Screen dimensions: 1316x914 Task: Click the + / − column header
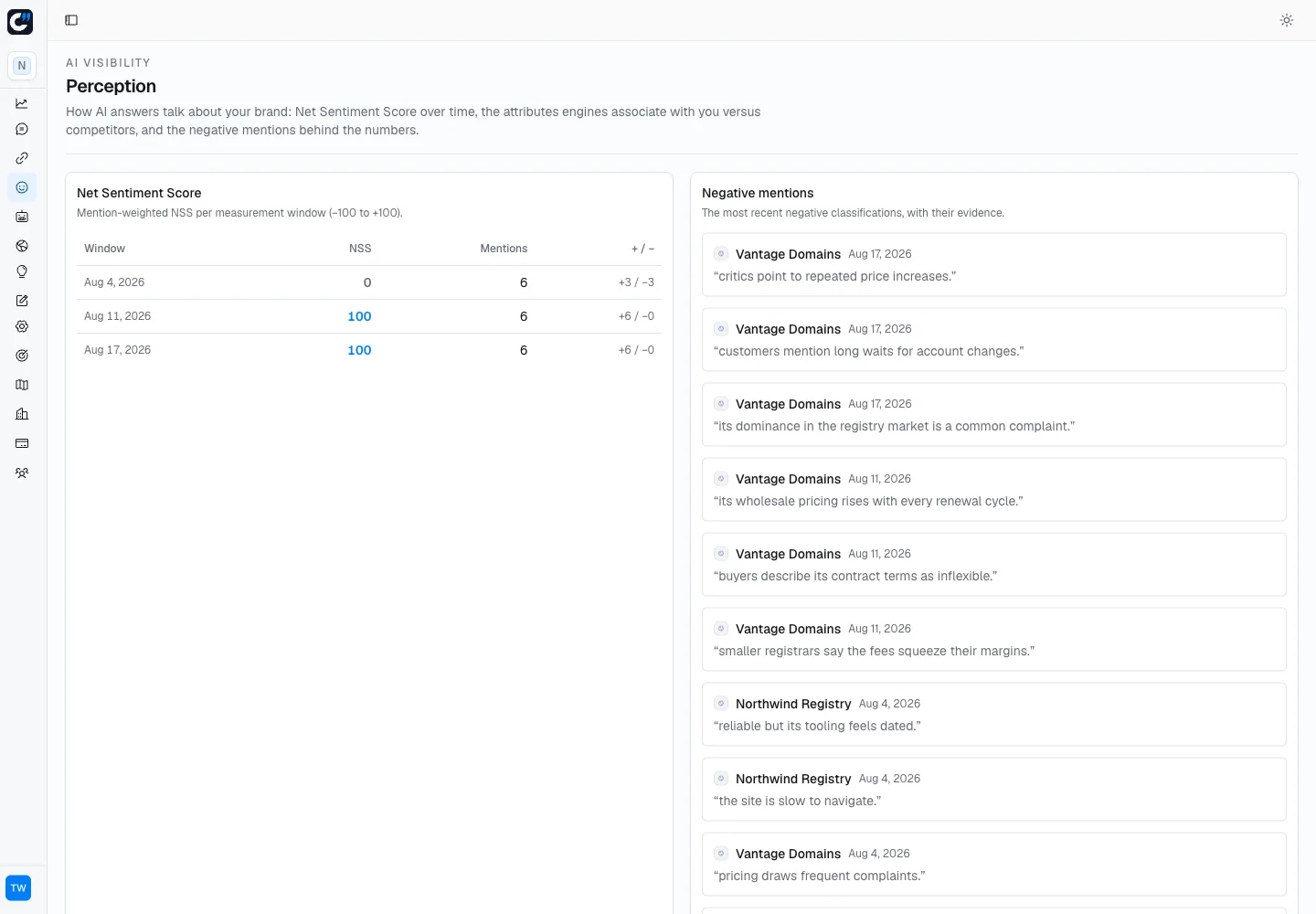tap(642, 249)
